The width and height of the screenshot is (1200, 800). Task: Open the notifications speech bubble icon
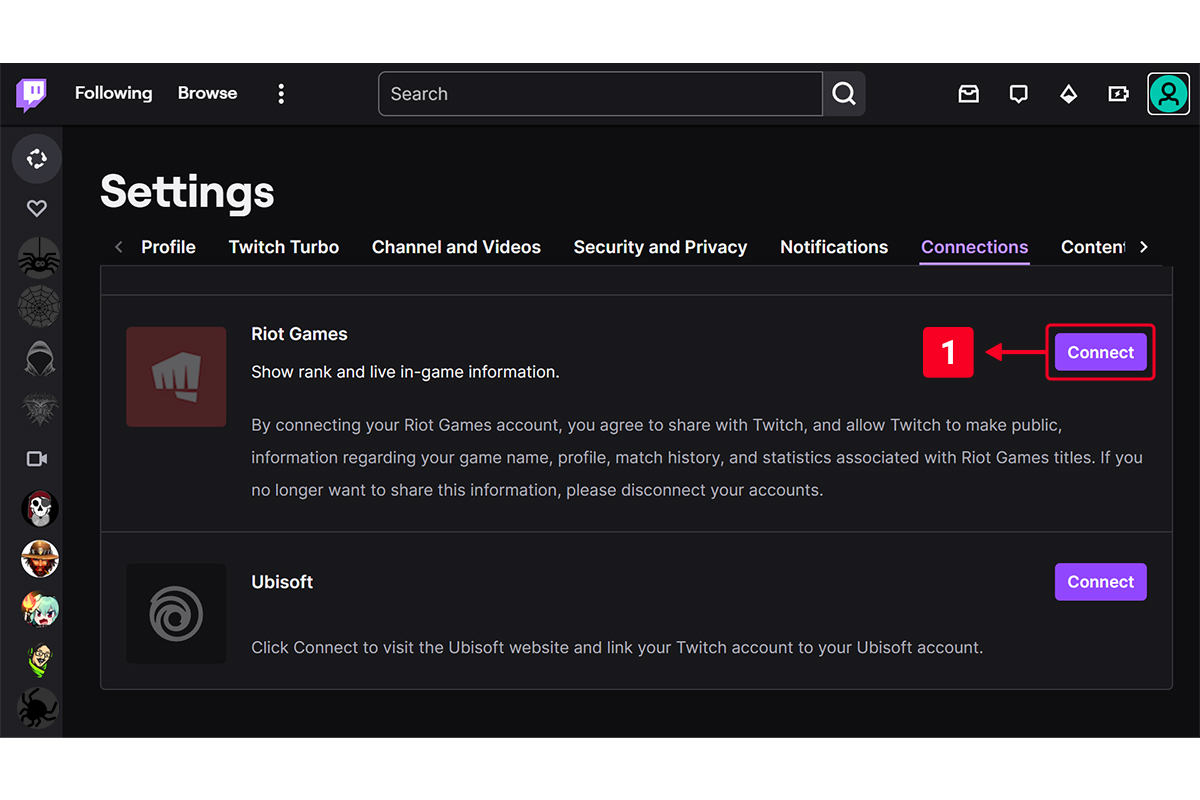[1018, 93]
